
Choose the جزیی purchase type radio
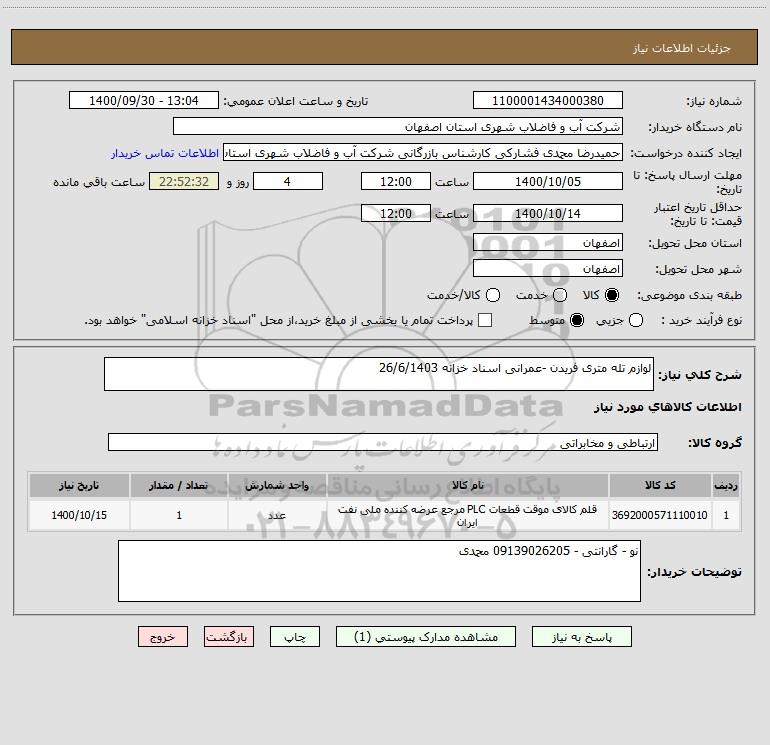click(635, 320)
